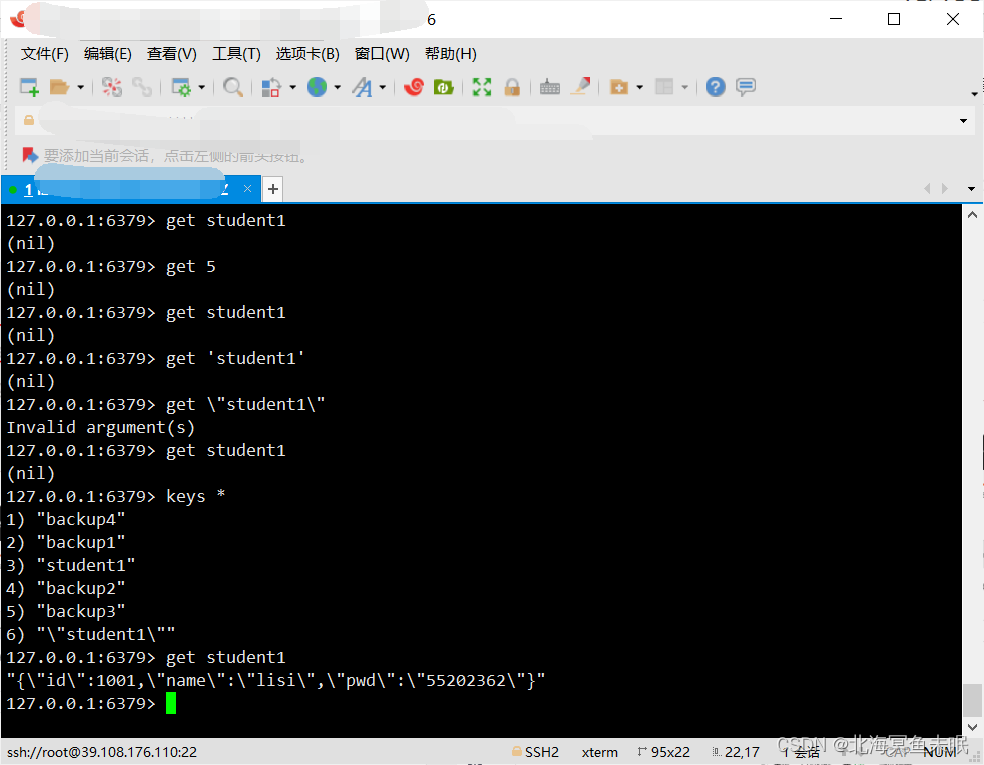
Task: Click the 95x22 terminal size entry
Action: [663, 752]
